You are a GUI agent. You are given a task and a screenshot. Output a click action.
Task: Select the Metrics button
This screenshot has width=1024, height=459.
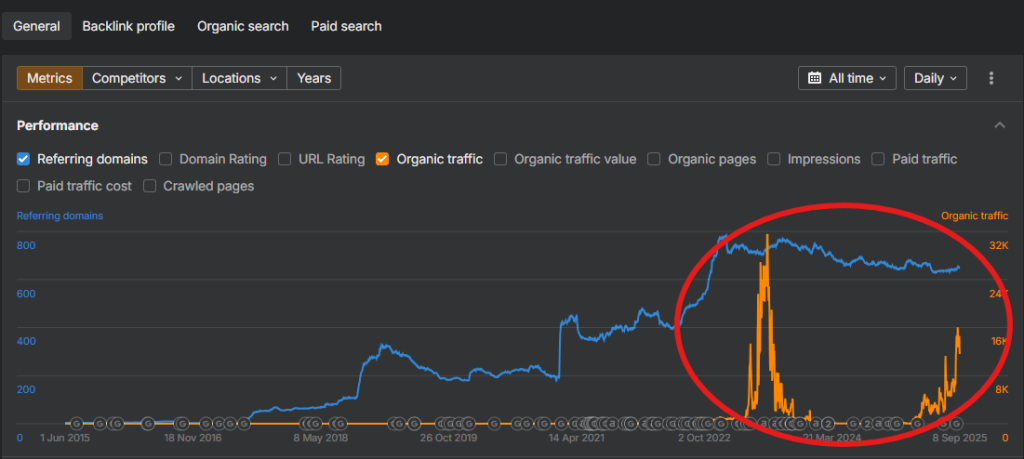click(49, 78)
